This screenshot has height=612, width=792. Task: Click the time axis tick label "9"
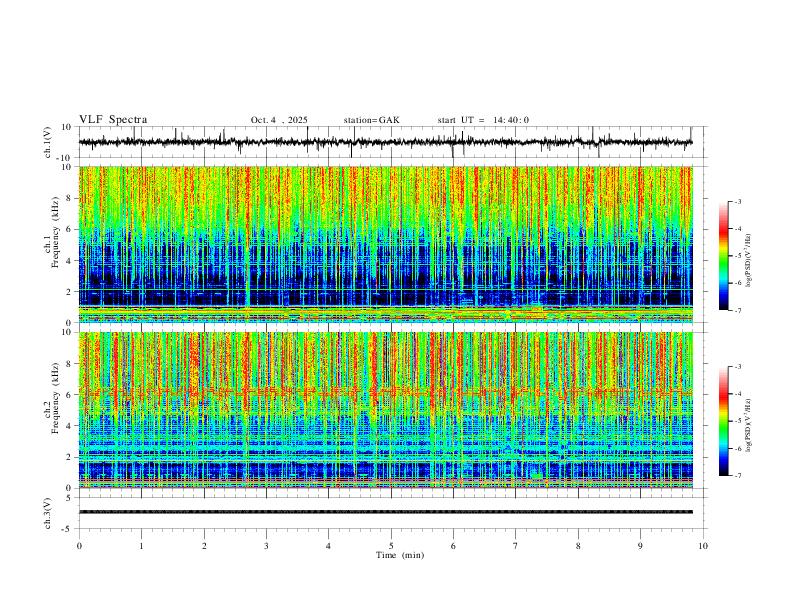point(640,546)
